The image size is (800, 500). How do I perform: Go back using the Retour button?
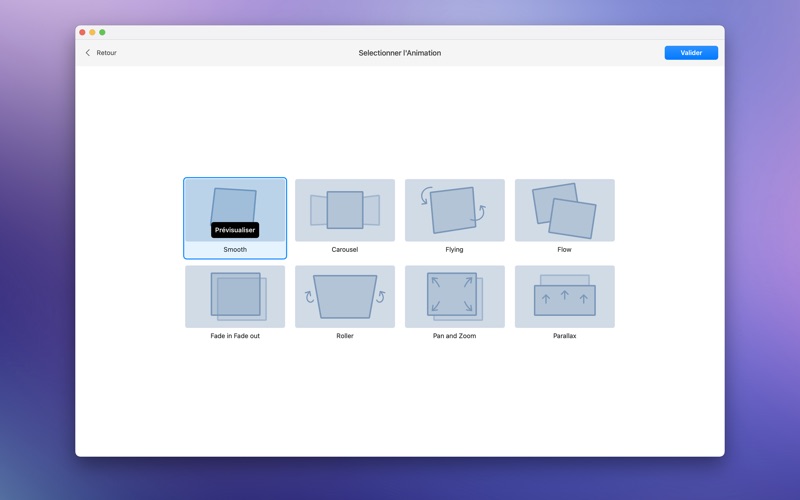click(101, 53)
